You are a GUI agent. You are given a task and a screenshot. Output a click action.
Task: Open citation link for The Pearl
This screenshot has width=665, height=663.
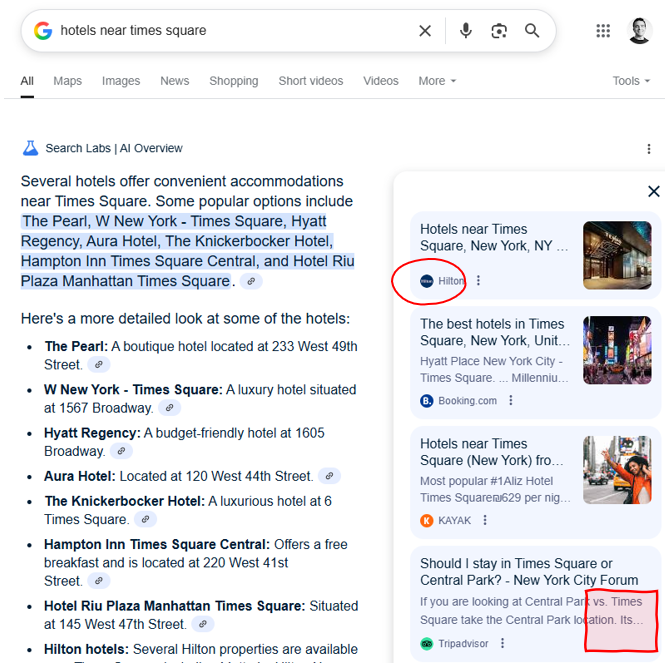click(98, 364)
